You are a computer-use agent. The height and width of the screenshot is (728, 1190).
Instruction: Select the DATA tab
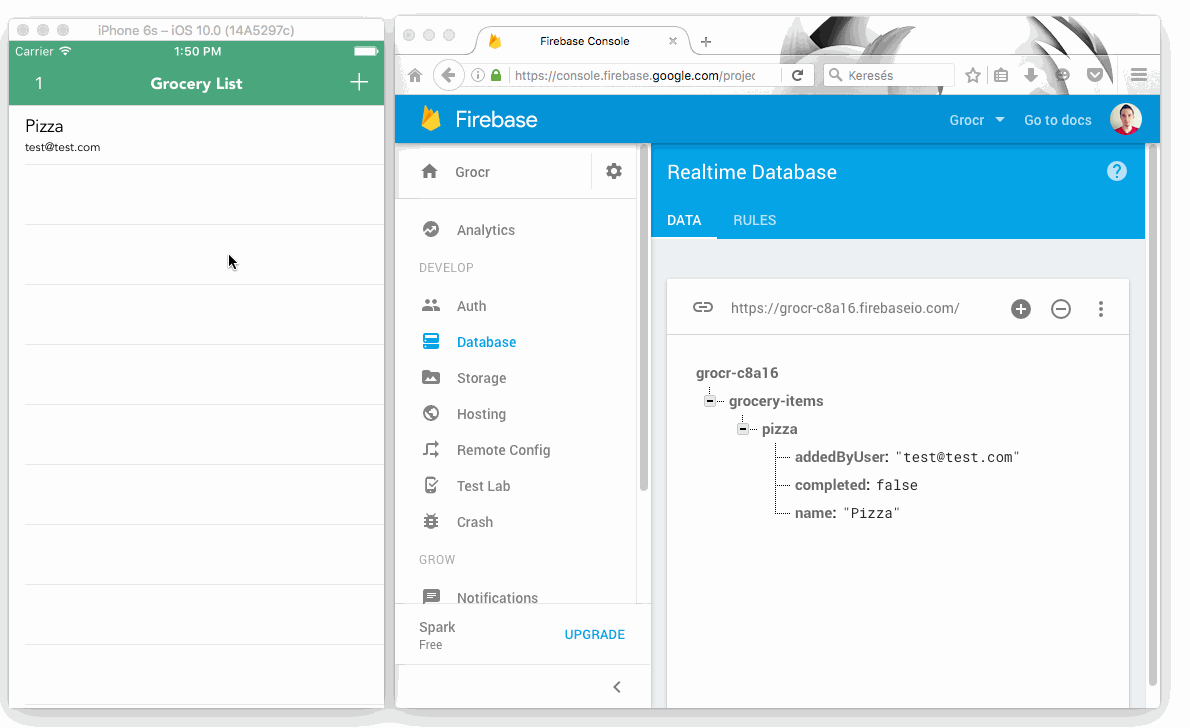click(684, 220)
